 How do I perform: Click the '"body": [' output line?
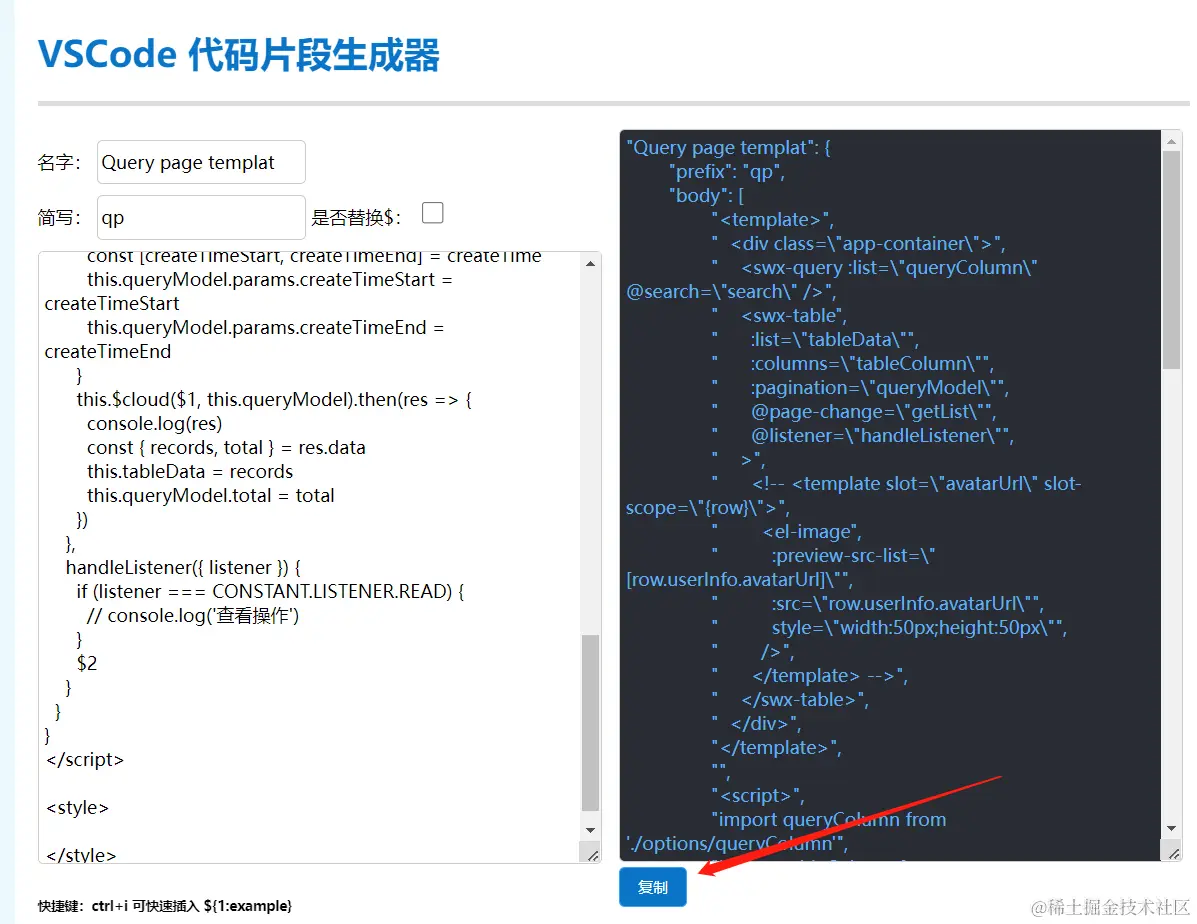click(707, 195)
